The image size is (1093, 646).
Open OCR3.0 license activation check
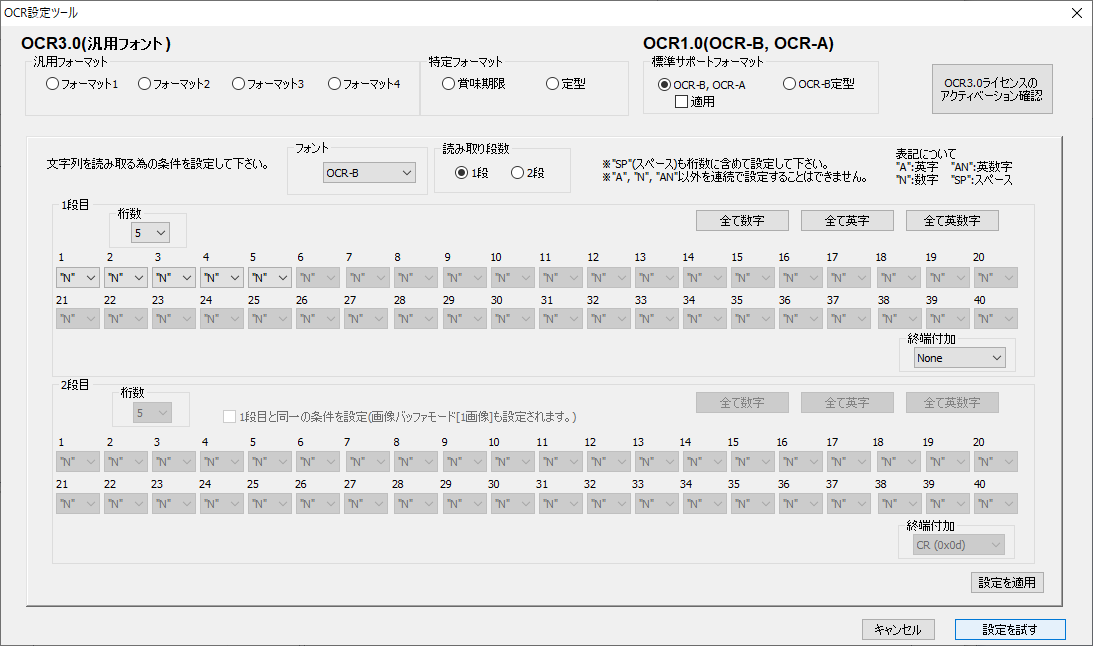pos(991,89)
